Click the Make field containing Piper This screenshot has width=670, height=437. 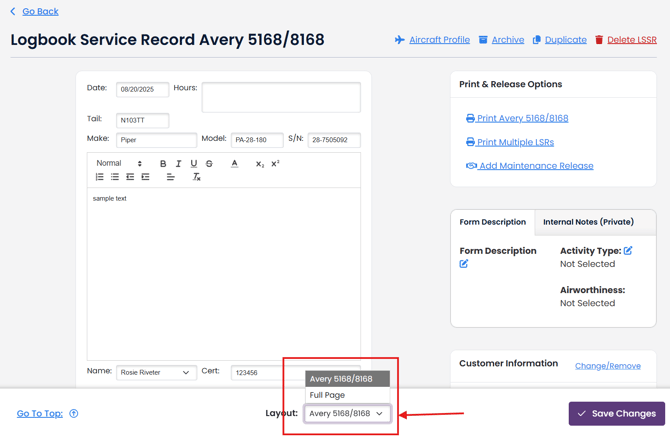156,140
